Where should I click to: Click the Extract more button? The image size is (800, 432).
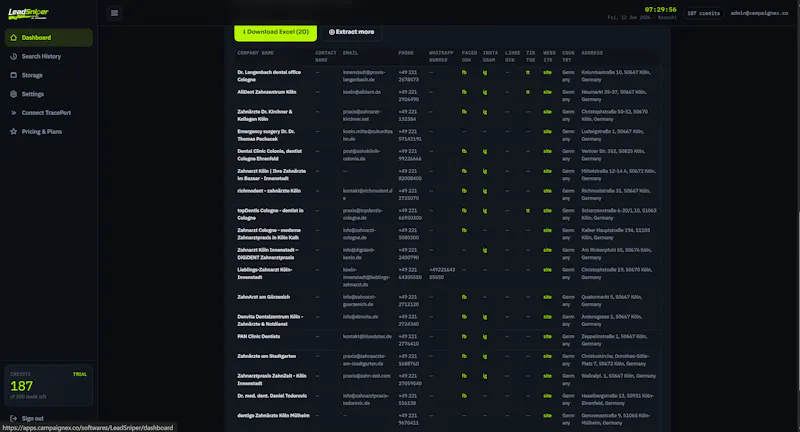point(352,32)
